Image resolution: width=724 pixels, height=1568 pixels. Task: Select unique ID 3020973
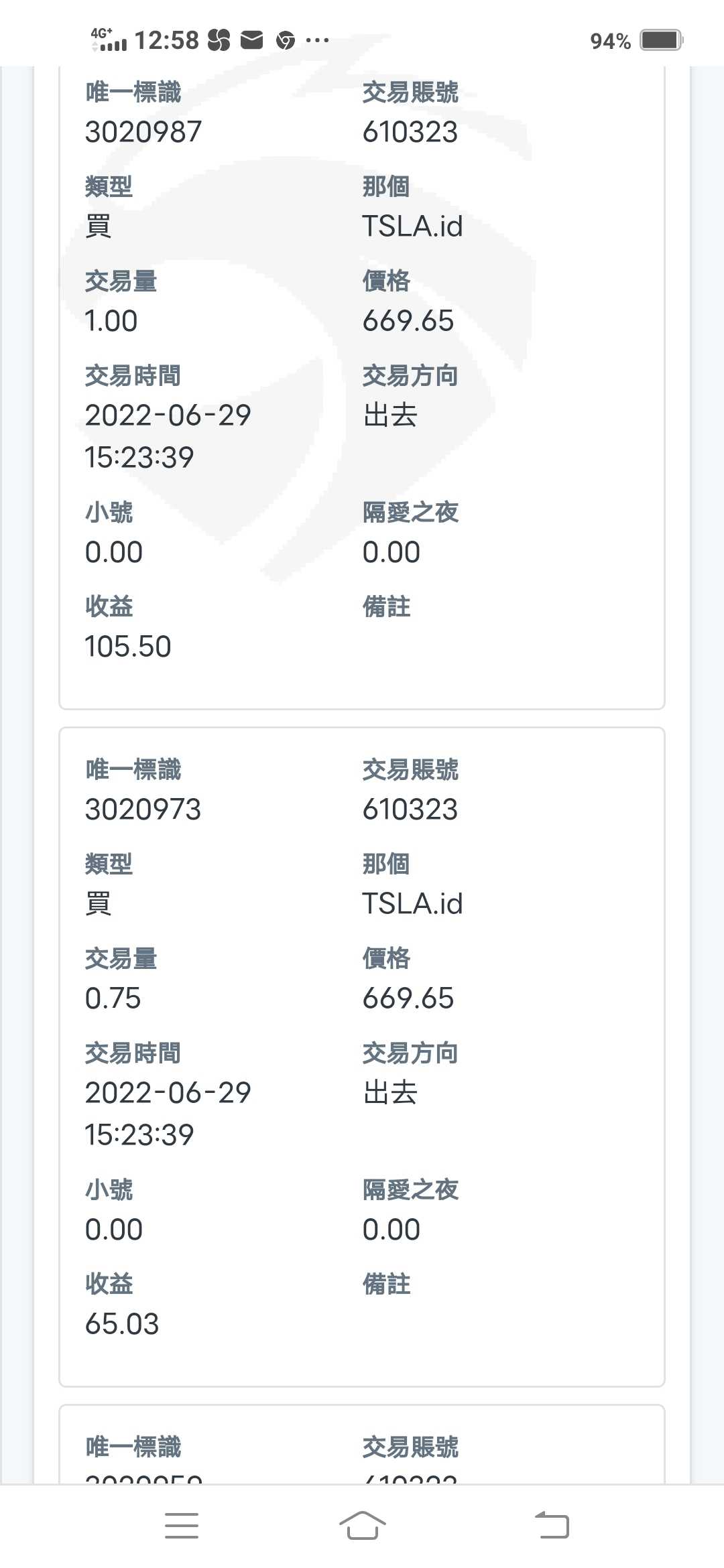(x=143, y=809)
